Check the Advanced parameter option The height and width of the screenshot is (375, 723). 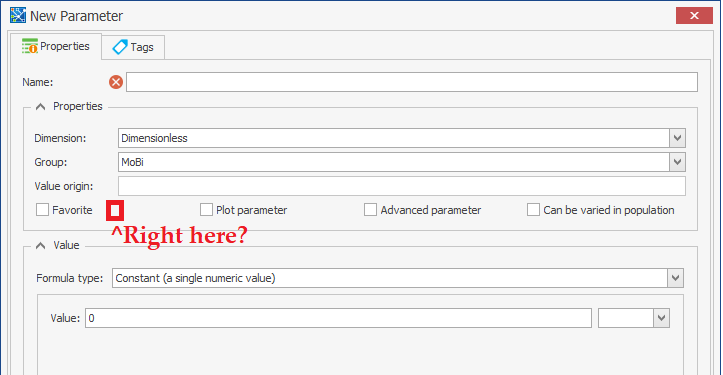point(370,210)
